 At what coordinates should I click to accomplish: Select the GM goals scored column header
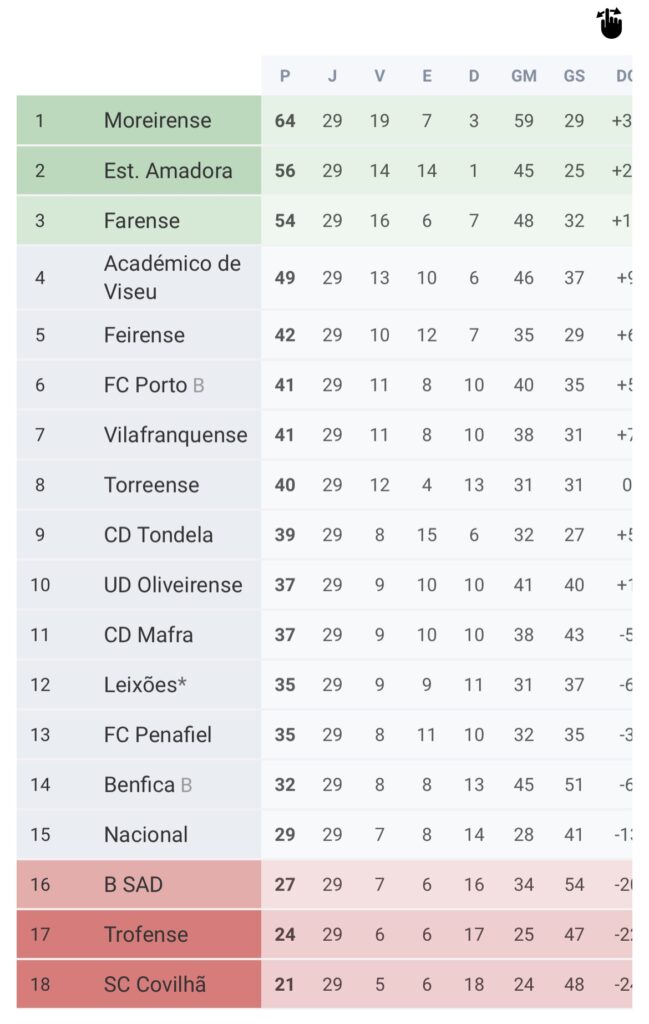coord(524,76)
